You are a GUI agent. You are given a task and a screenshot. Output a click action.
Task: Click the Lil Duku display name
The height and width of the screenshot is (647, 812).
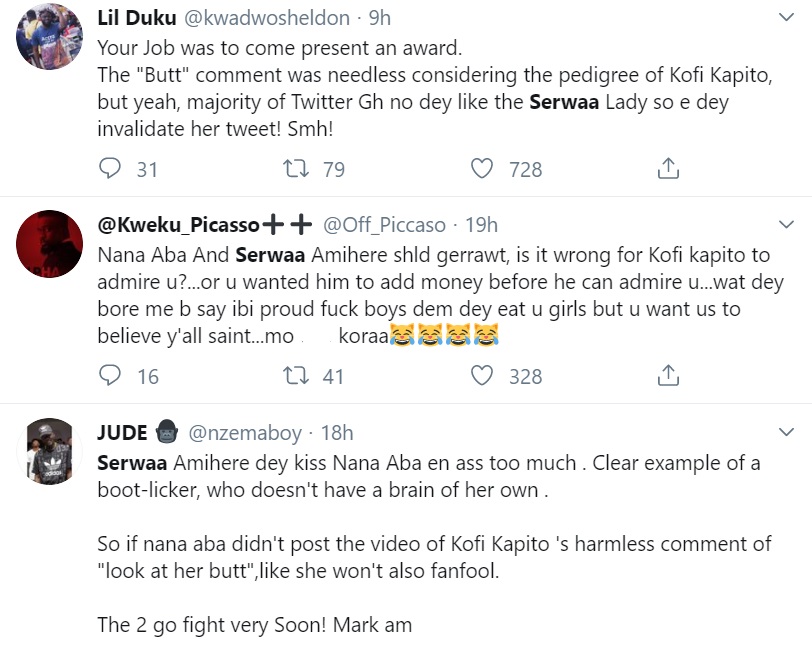pyautogui.click(x=139, y=18)
